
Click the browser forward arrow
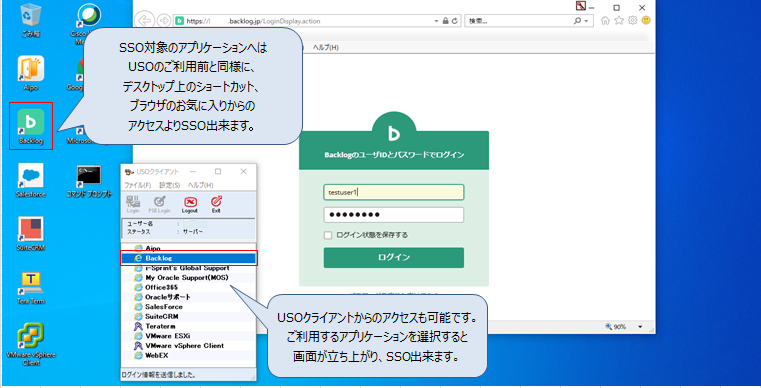coord(164,20)
